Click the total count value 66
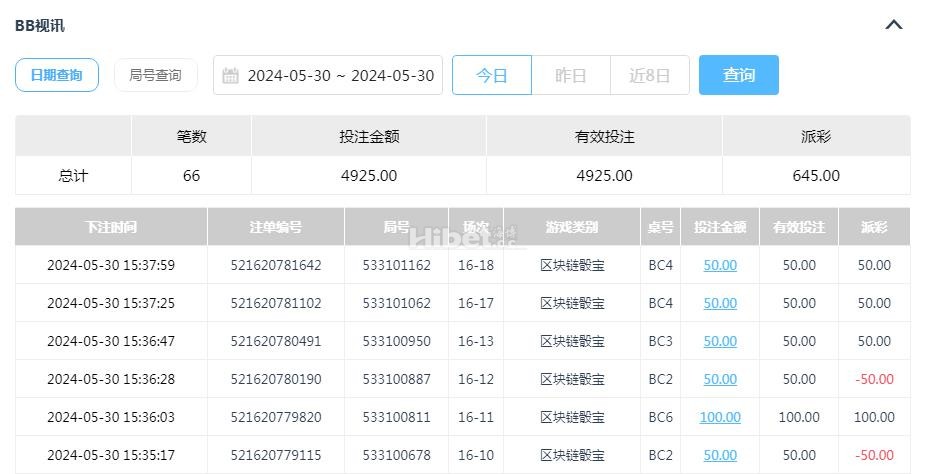The height and width of the screenshot is (474, 938). coord(191,175)
